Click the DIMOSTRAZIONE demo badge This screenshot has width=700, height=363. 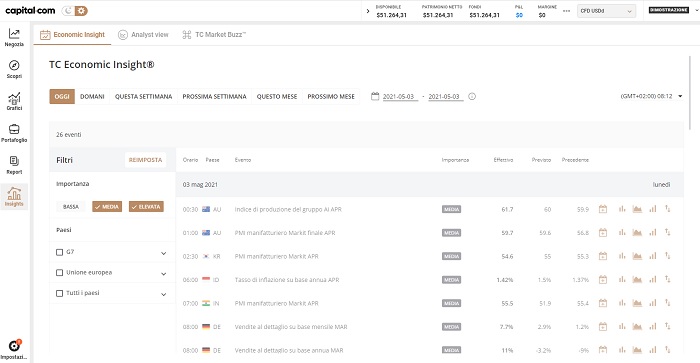pyautogui.click(x=669, y=10)
